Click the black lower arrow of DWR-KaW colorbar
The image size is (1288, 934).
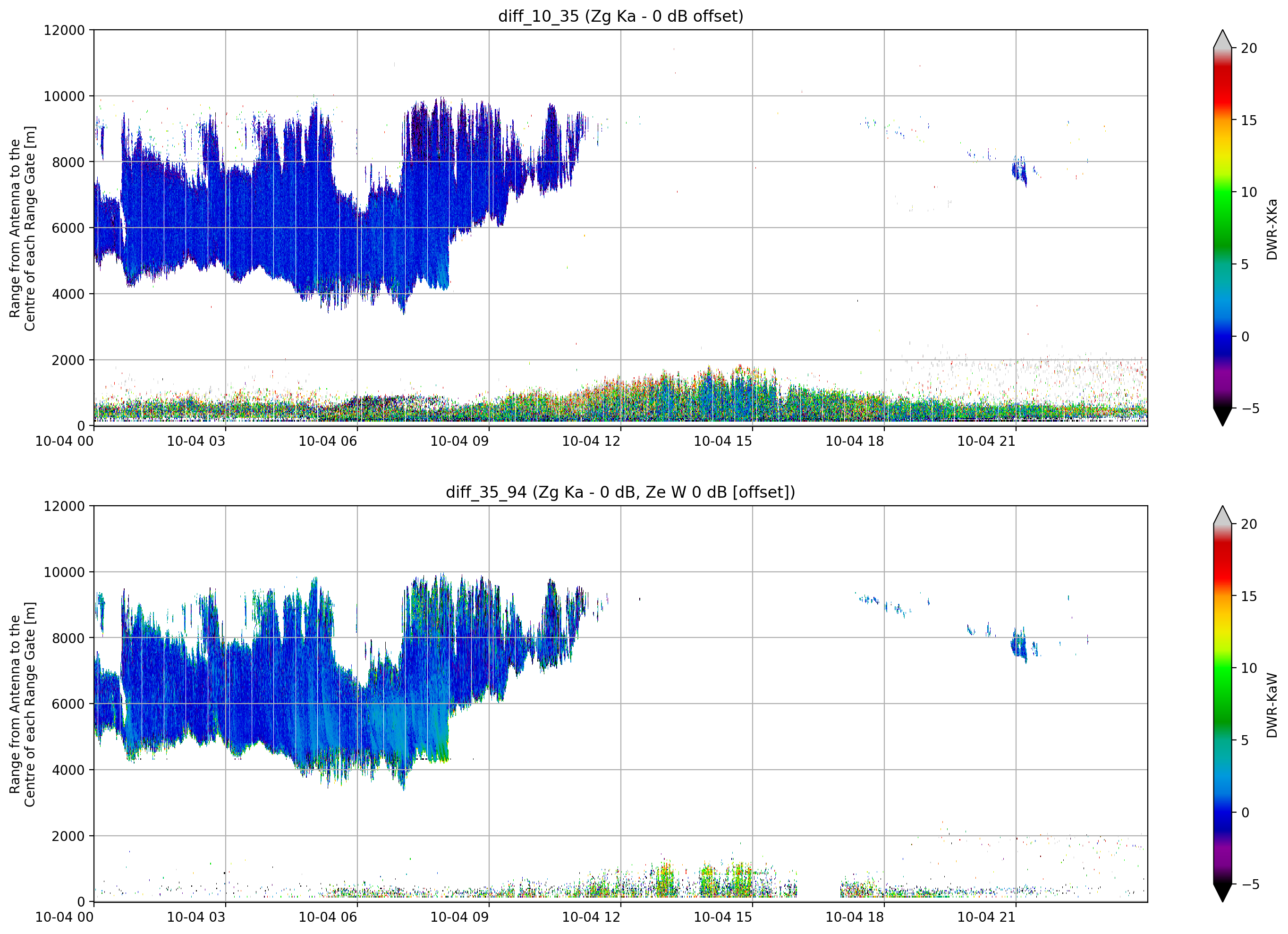point(1223,894)
